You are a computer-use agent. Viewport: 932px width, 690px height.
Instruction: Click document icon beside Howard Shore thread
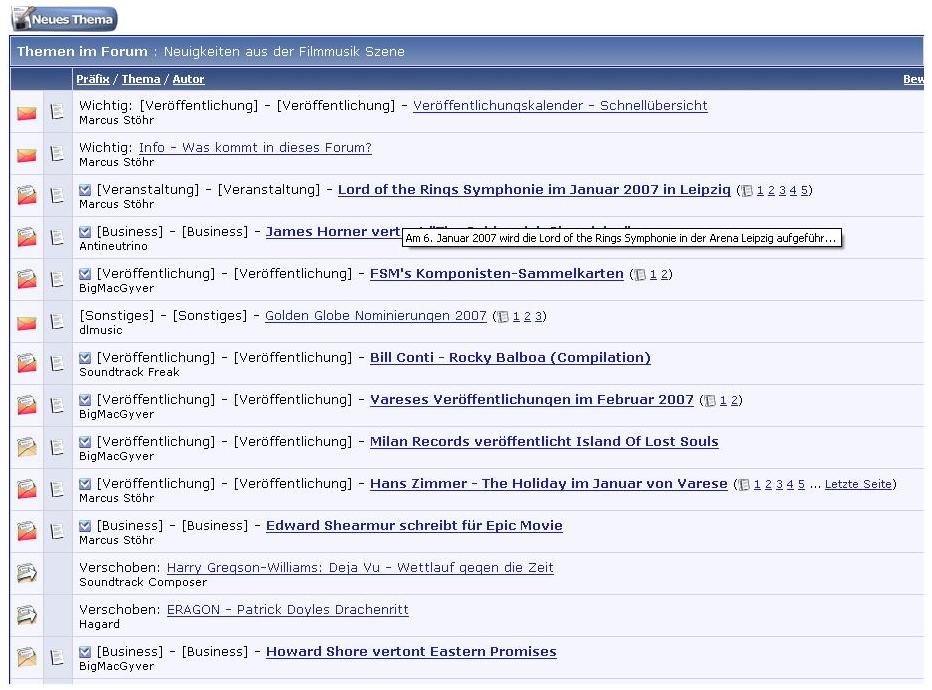pos(58,658)
